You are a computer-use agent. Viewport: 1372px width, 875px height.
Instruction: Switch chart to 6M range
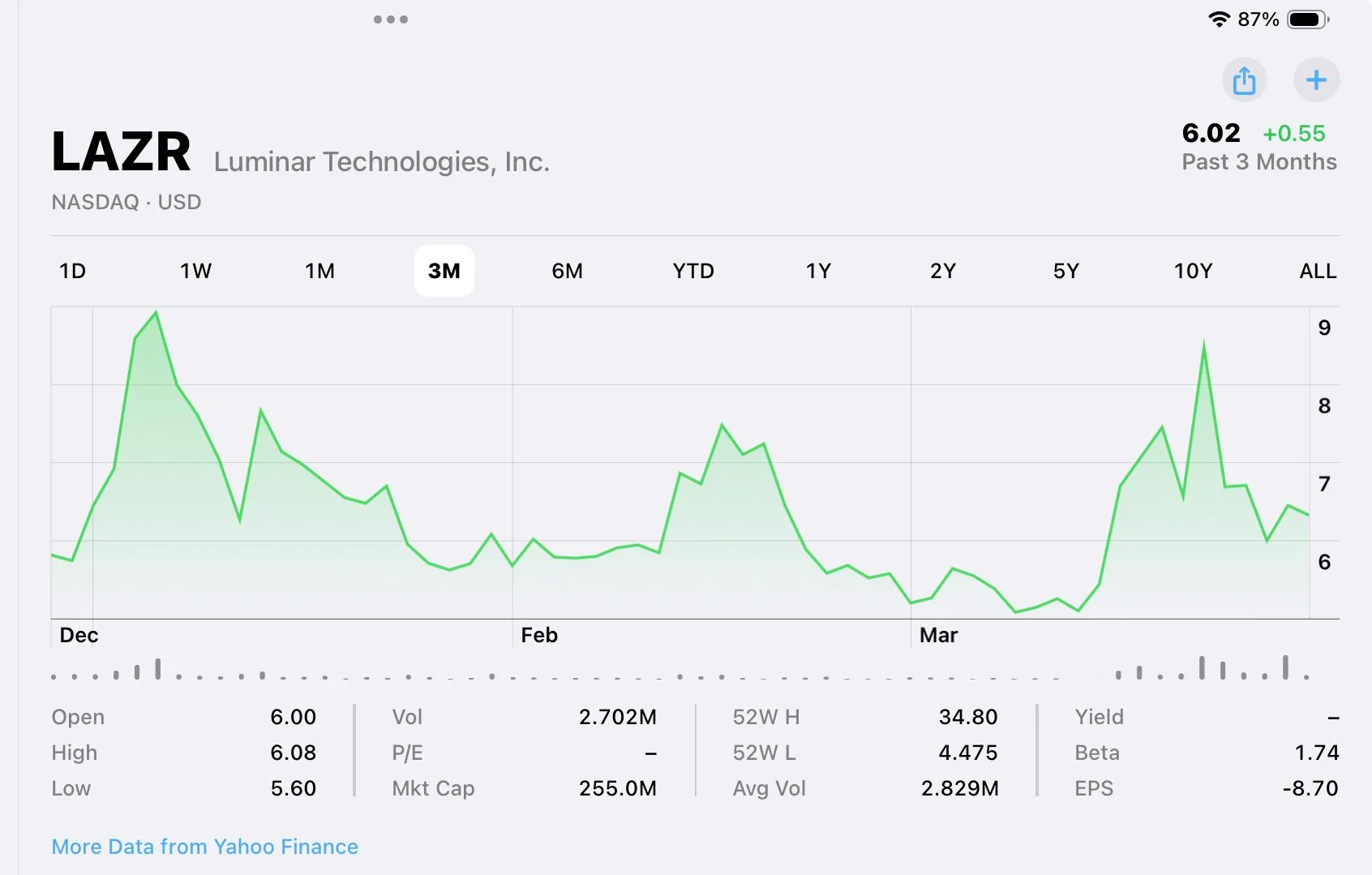[x=568, y=271]
